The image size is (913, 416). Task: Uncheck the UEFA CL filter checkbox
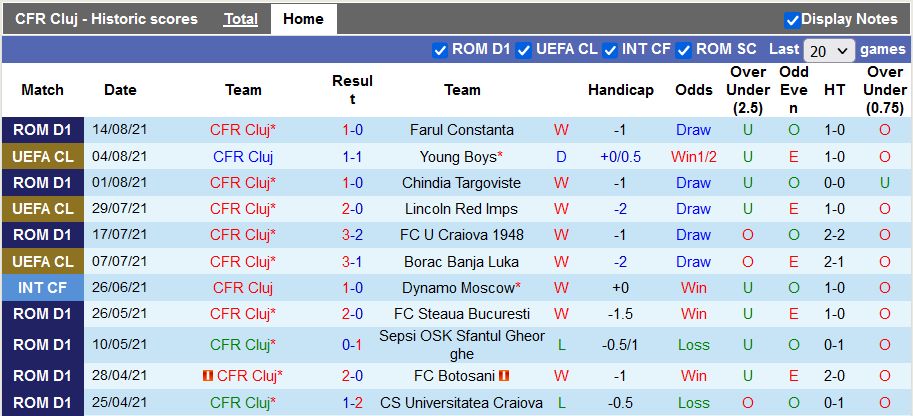pyautogui.click(x=524, y=50)
